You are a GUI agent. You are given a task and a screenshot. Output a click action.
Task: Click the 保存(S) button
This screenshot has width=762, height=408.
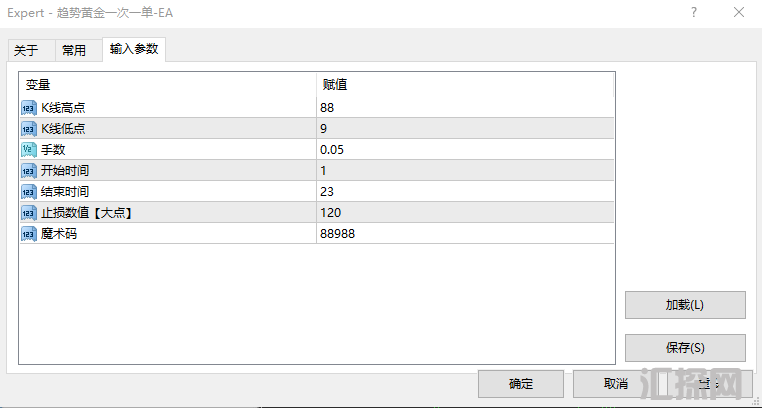tap(685, 348)
